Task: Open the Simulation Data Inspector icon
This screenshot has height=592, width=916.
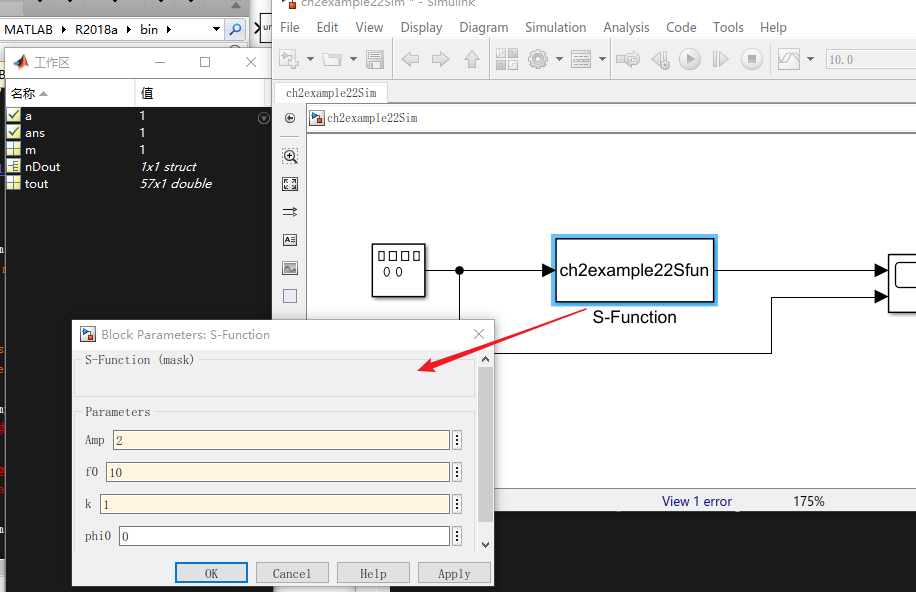Action: click(789, 59)
